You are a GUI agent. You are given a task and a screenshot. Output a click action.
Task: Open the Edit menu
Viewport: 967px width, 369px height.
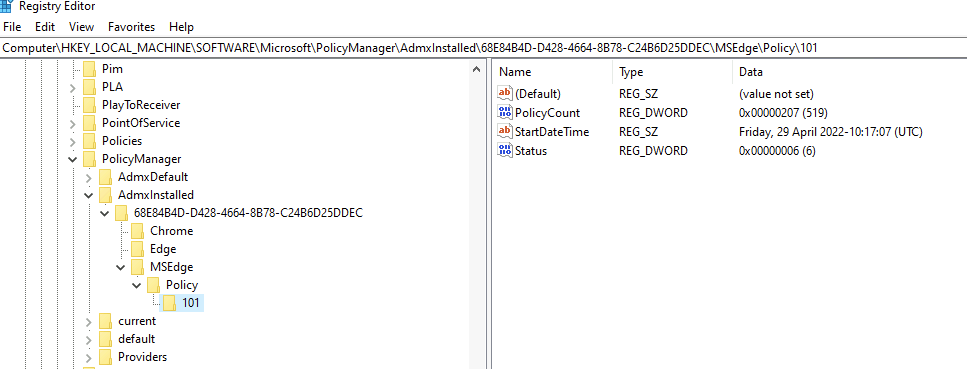45,27
